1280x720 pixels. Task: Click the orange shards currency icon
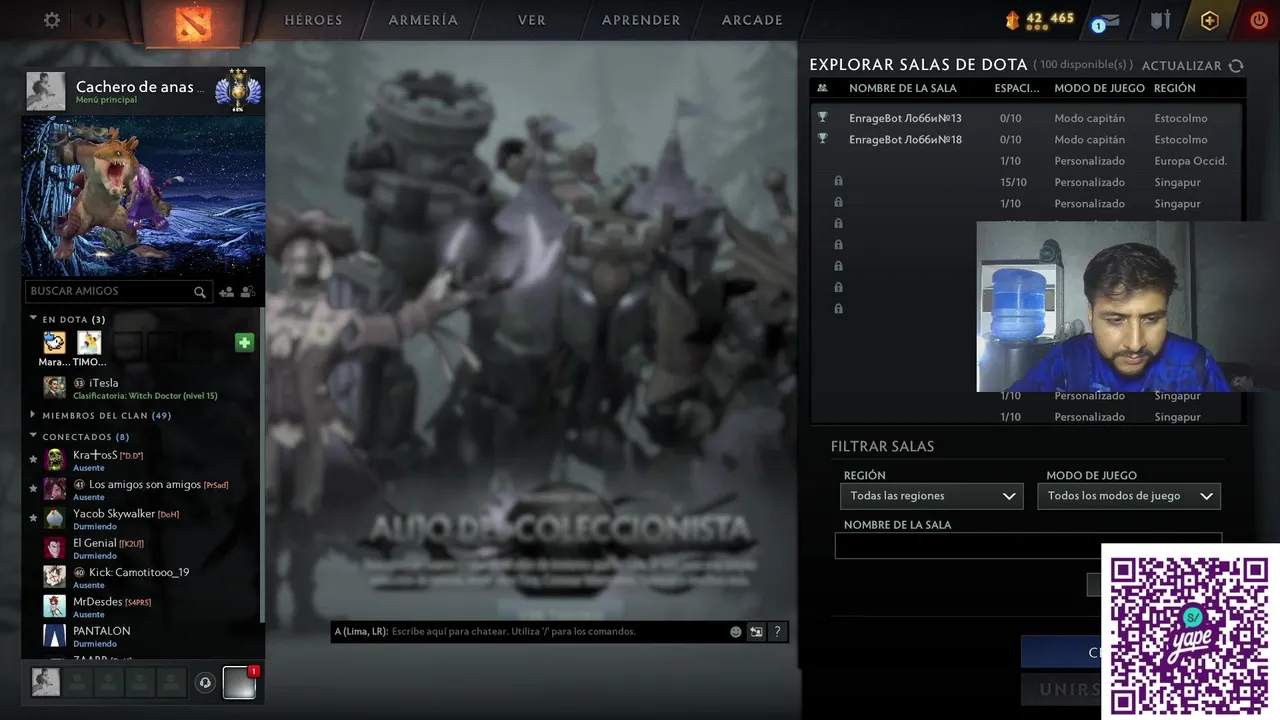pyautogui.click(x=1012, y=19)
